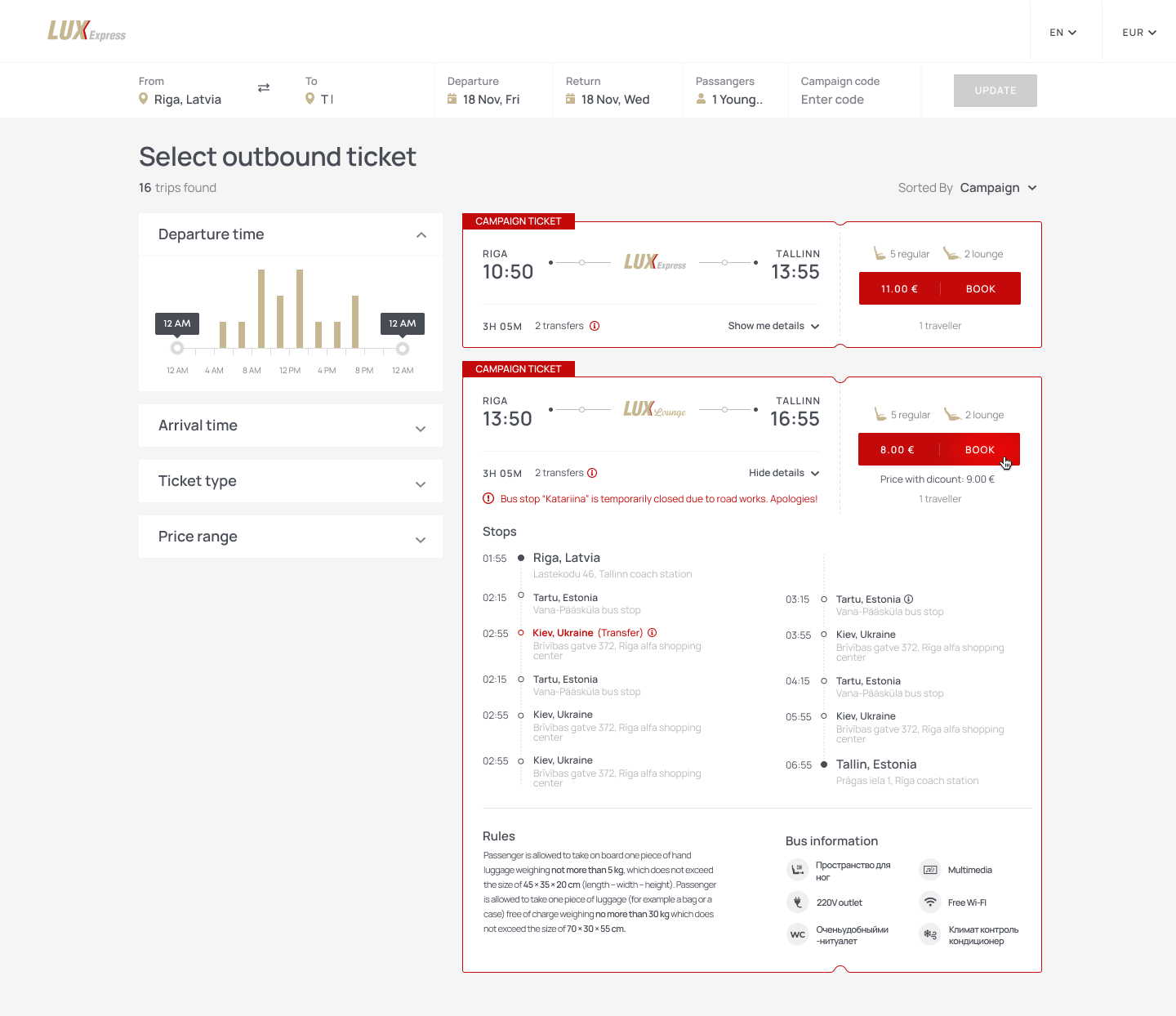Click the info icon beside 10:50 trip transfers
Image resolution: width=1176 pixels, height=1016 pixels.
point(595,326)
